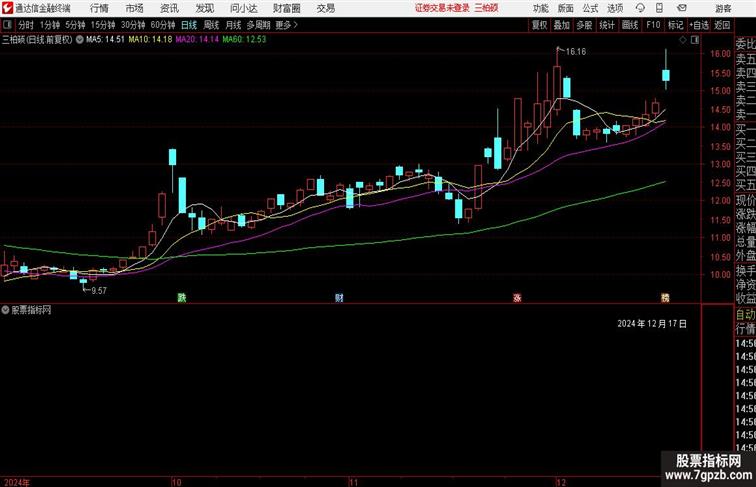756x487 pixels.
Task: Open the 行情 menu
Action: coord(99,8)
